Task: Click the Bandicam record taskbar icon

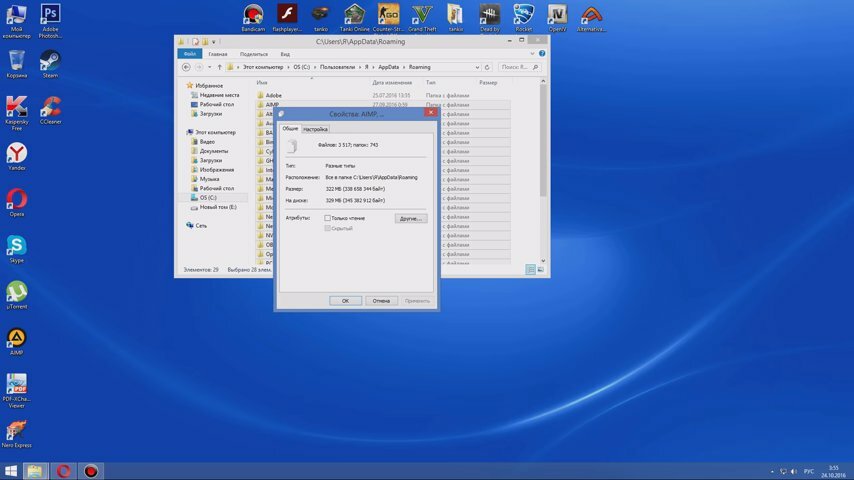Action: [x=90, y=471]
